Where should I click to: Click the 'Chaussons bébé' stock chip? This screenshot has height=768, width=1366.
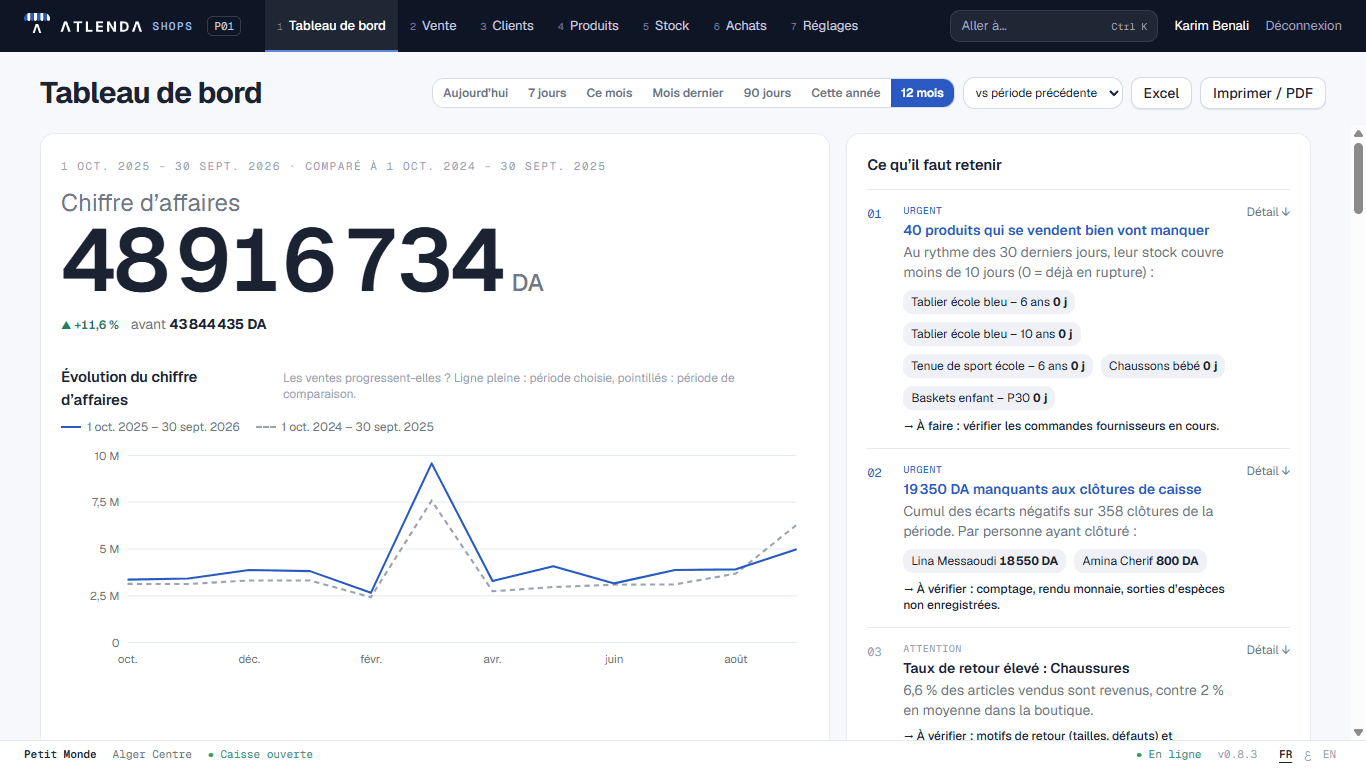(1163, 366)
